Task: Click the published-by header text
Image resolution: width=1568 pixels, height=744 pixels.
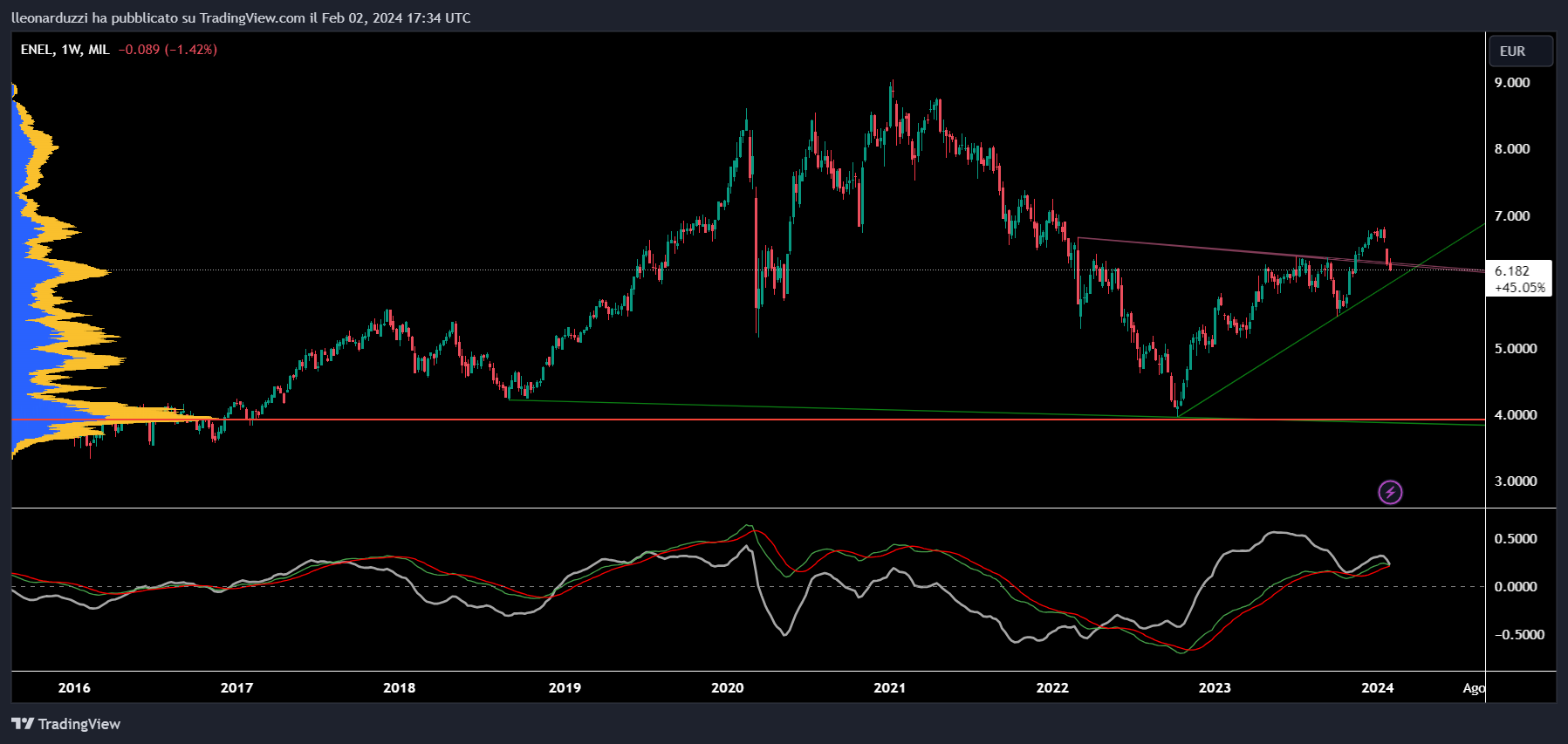Action: 241,17
